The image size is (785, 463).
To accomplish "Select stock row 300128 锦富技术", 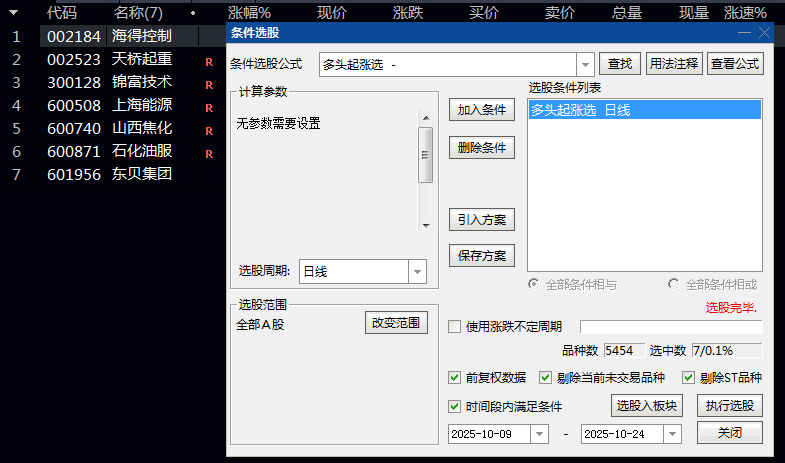I will point(113,82).
